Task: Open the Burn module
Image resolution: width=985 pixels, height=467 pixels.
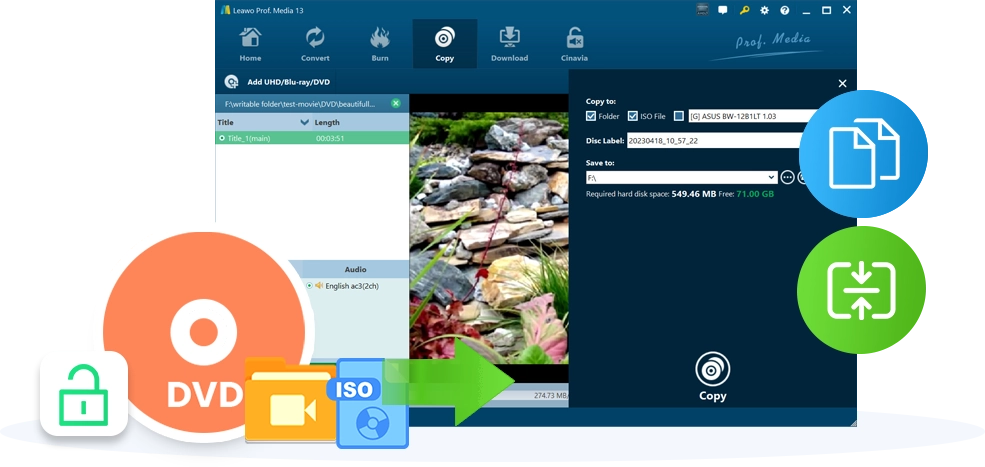Action: [x=380, y=44]
